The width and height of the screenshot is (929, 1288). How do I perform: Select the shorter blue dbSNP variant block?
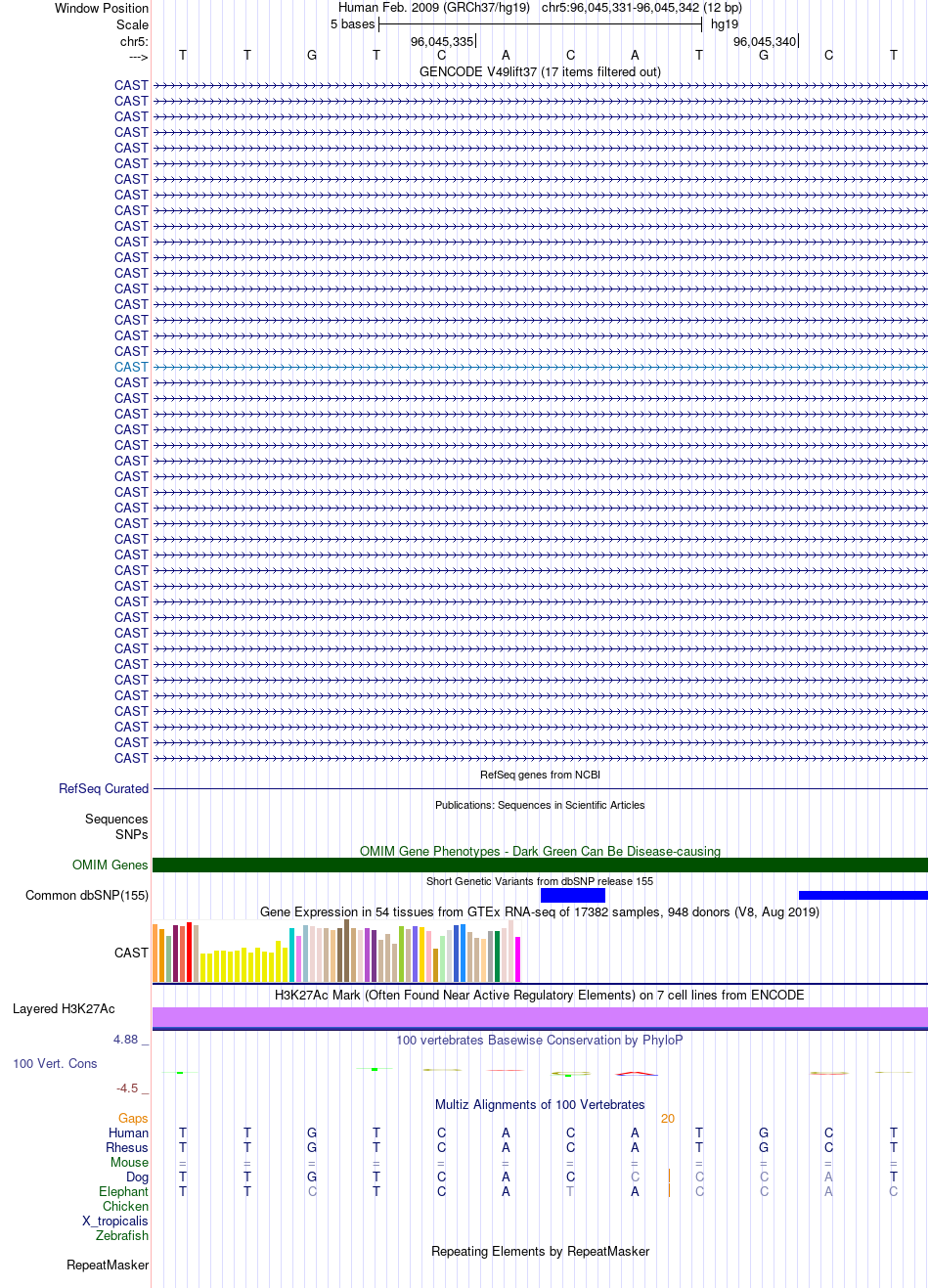pos(573,895)
